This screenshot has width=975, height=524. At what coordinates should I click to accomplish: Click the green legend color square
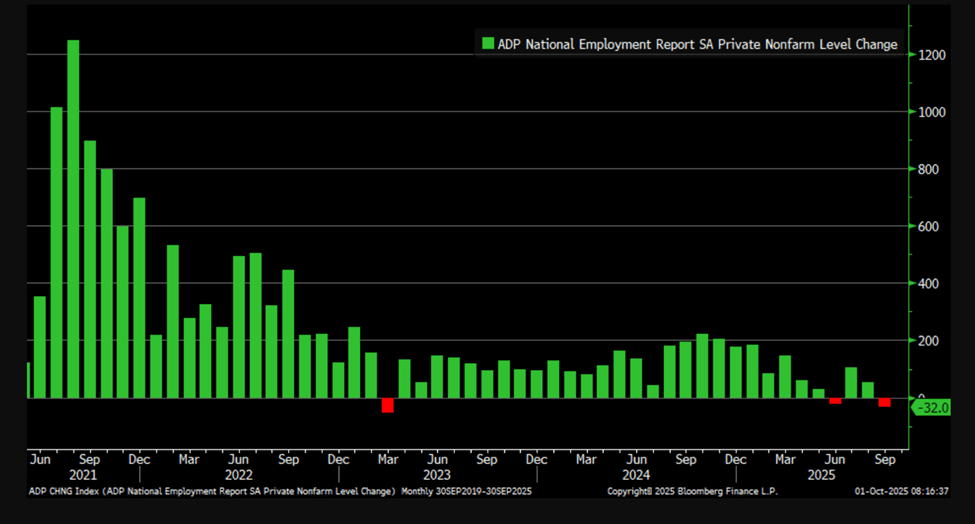coord(488,44)
